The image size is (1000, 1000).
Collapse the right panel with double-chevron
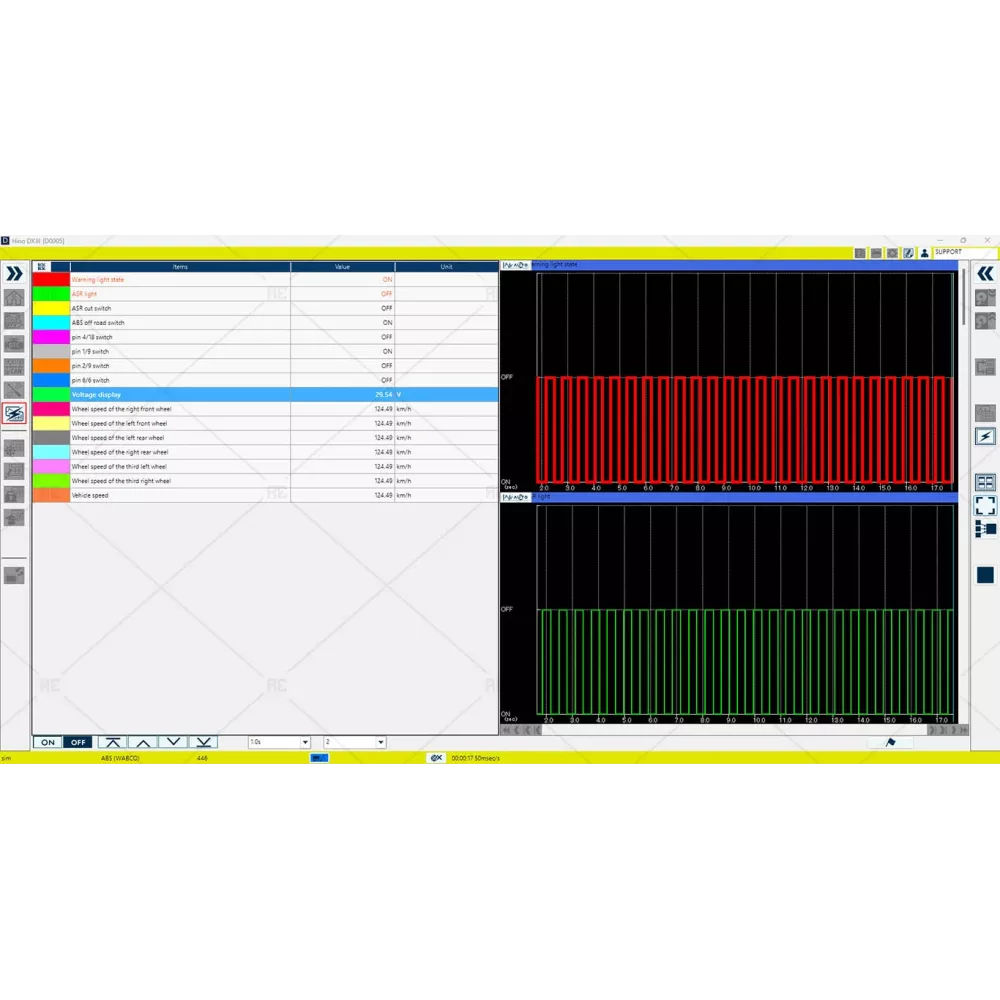click(985, 273)
